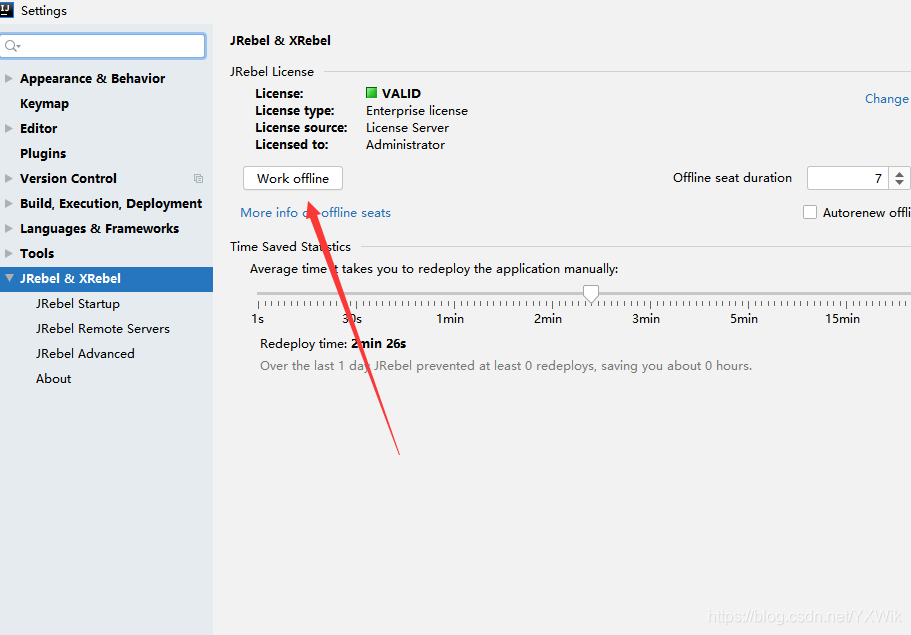Click the Offline seat duration label
Viewport: 911px width, 635px height.
732,178
